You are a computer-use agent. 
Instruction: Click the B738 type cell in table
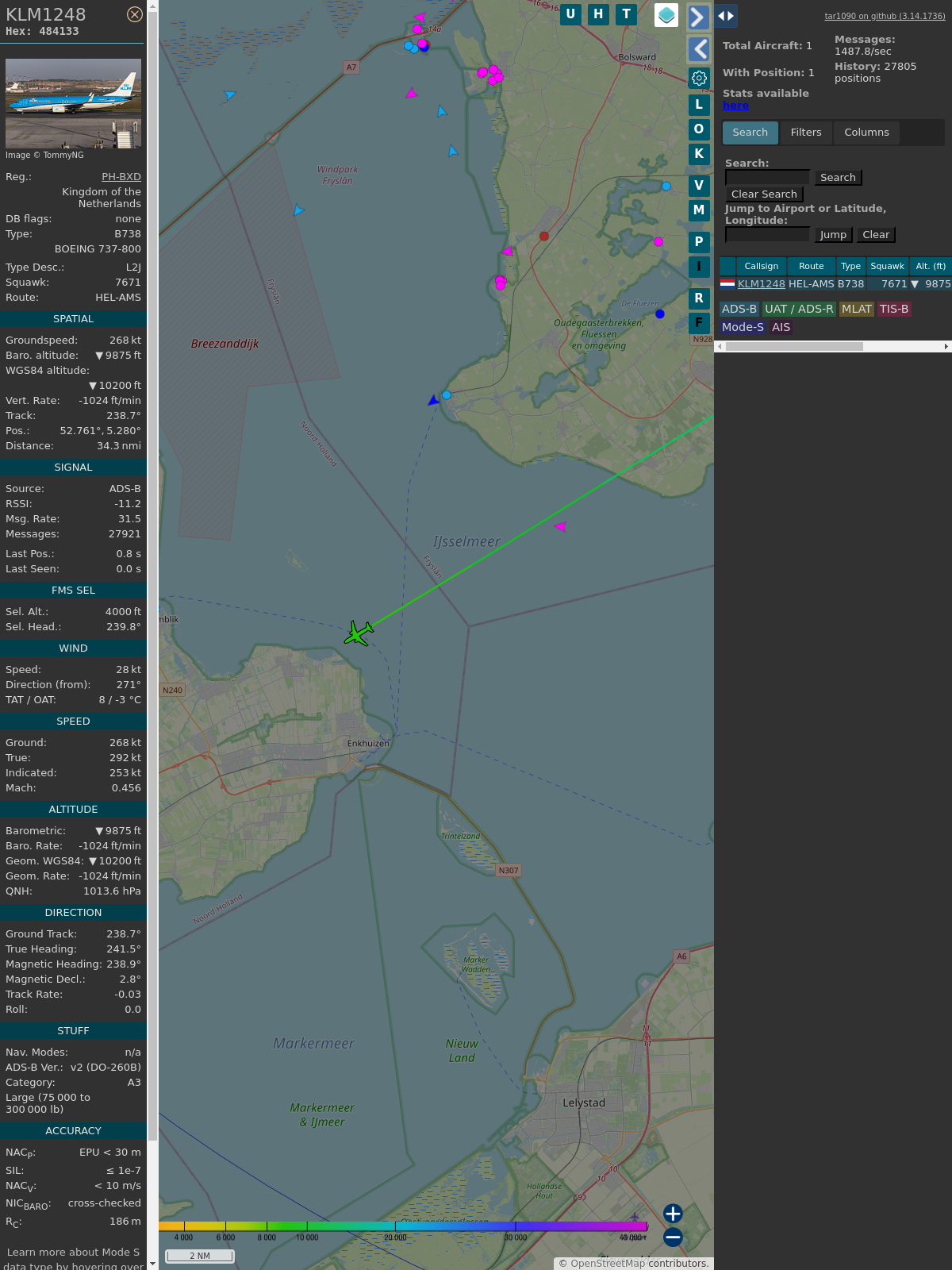tap(851, 284)
